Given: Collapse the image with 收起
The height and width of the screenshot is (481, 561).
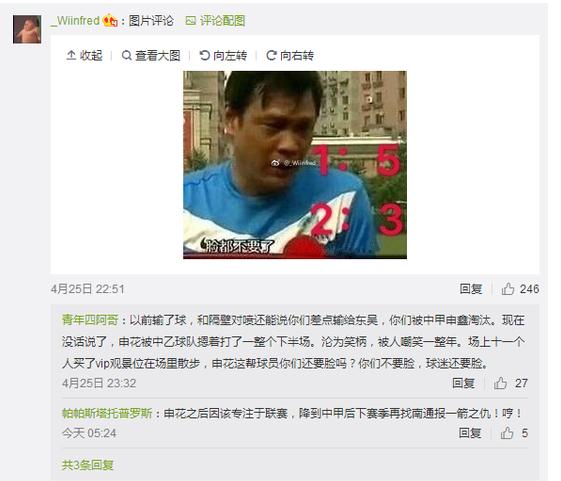Looking at the screenshot, I should pyautogui.click(x=84, y=55).
